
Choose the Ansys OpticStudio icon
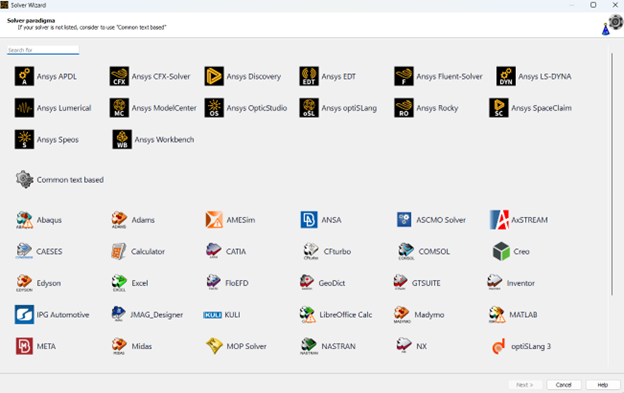(214, 108)
